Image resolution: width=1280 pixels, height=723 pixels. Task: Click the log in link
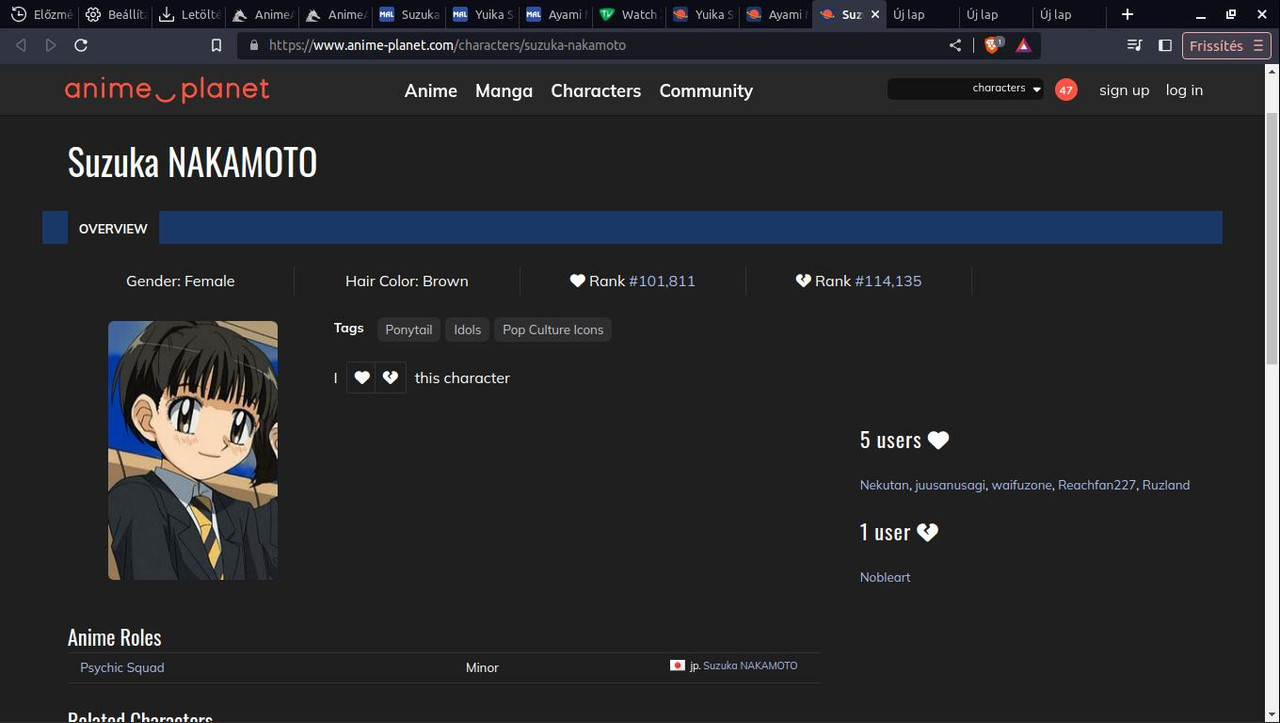[1184, 90]
